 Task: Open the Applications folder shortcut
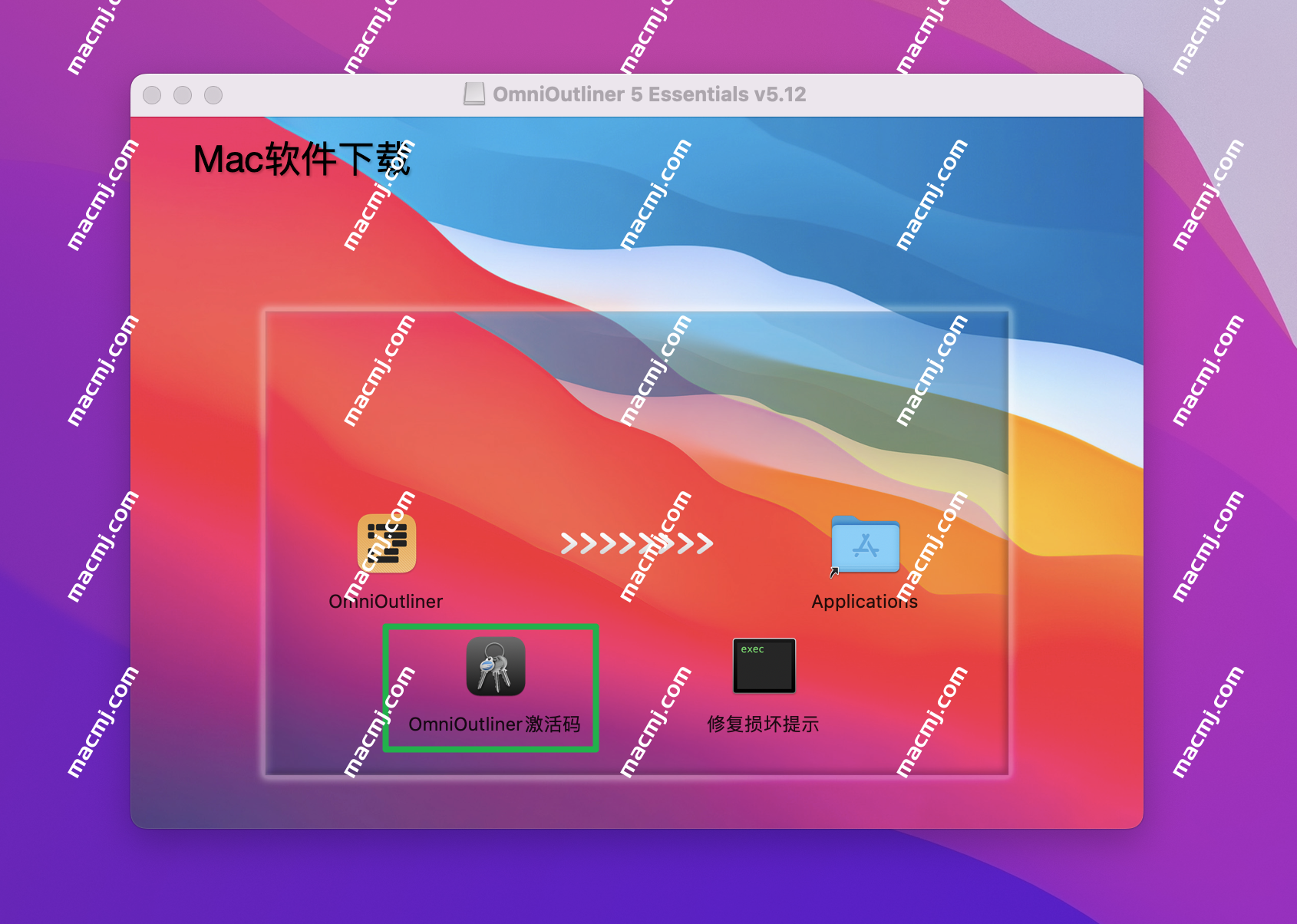pos(865,544)
